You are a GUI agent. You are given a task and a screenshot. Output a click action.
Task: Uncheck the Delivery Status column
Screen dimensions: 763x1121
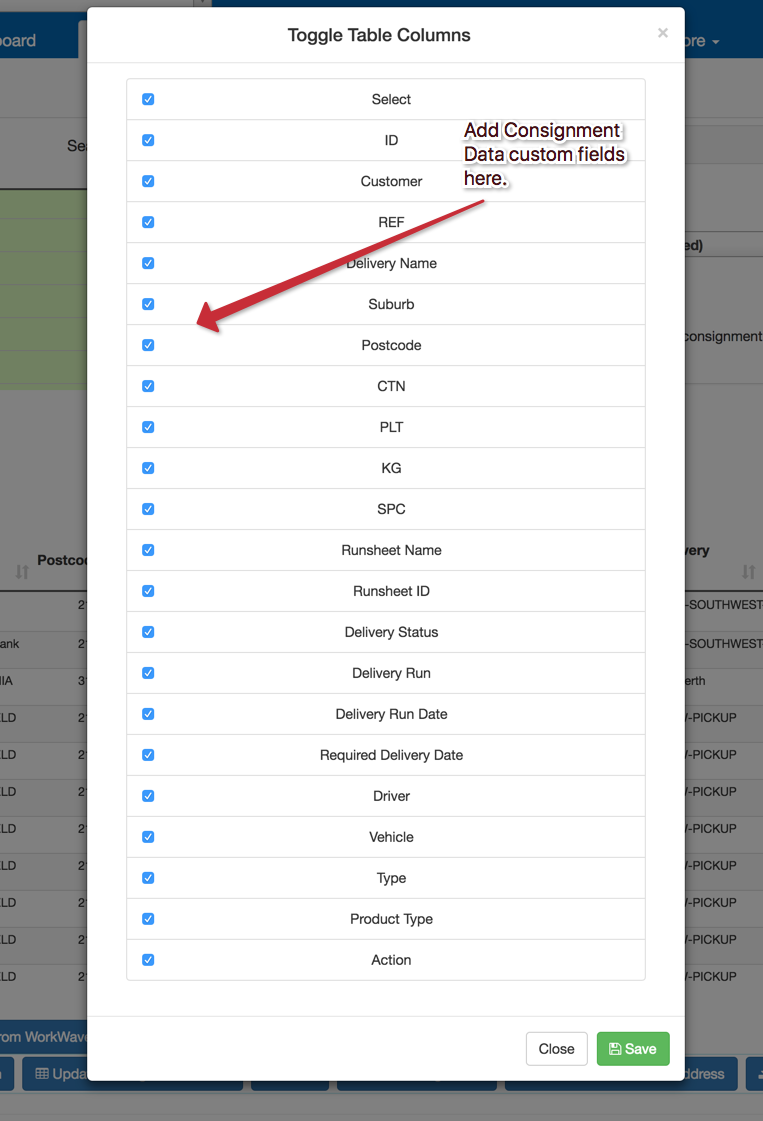[148, 632]
